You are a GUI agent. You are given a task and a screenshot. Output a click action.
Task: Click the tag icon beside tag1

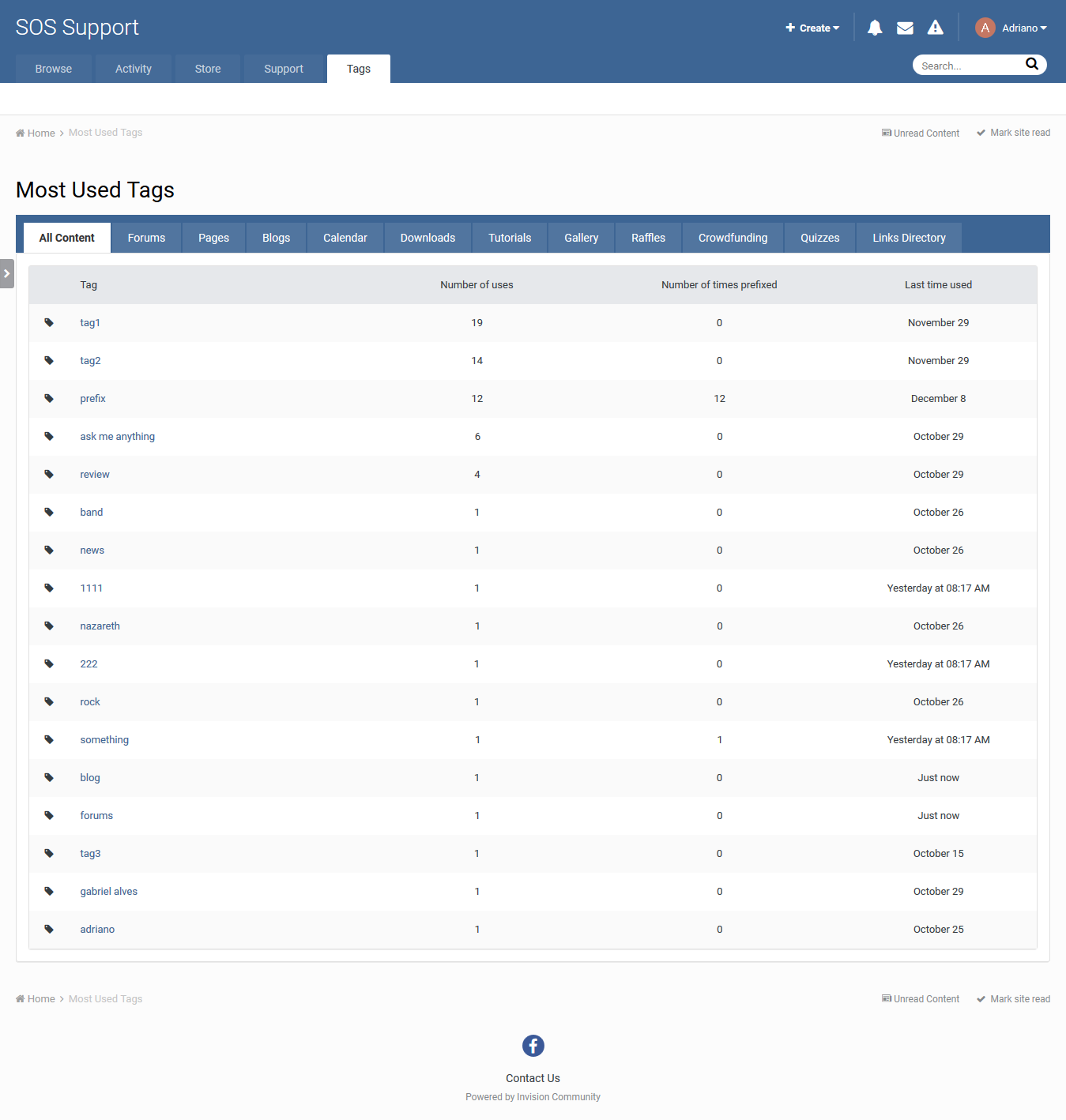click(49, 322)
